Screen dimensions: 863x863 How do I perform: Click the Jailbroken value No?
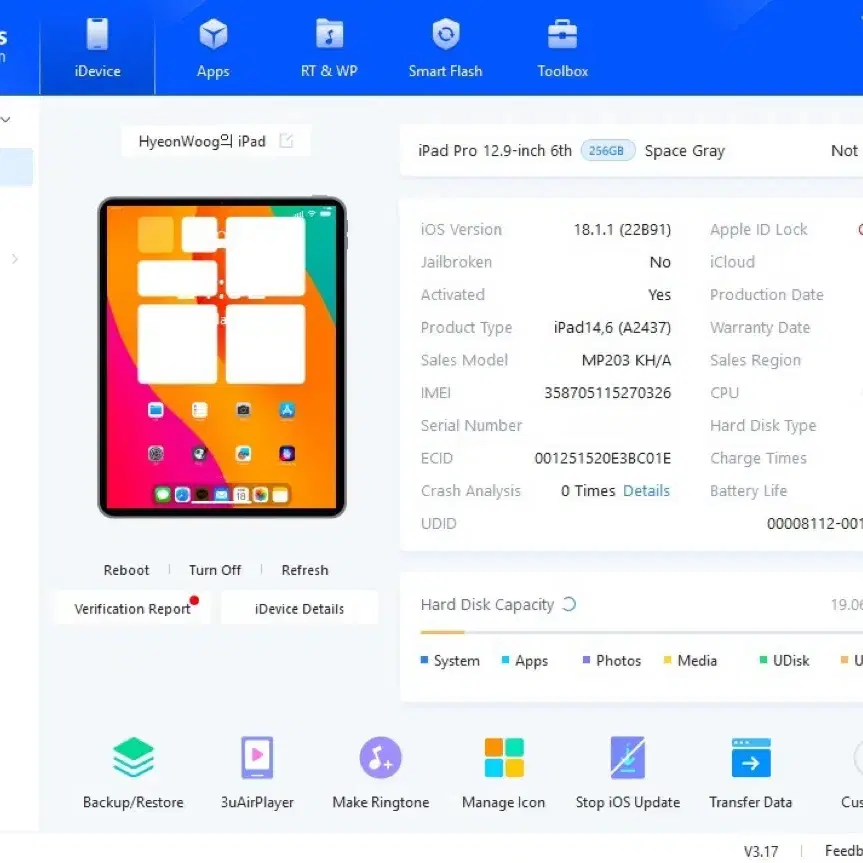coord(660,262)
